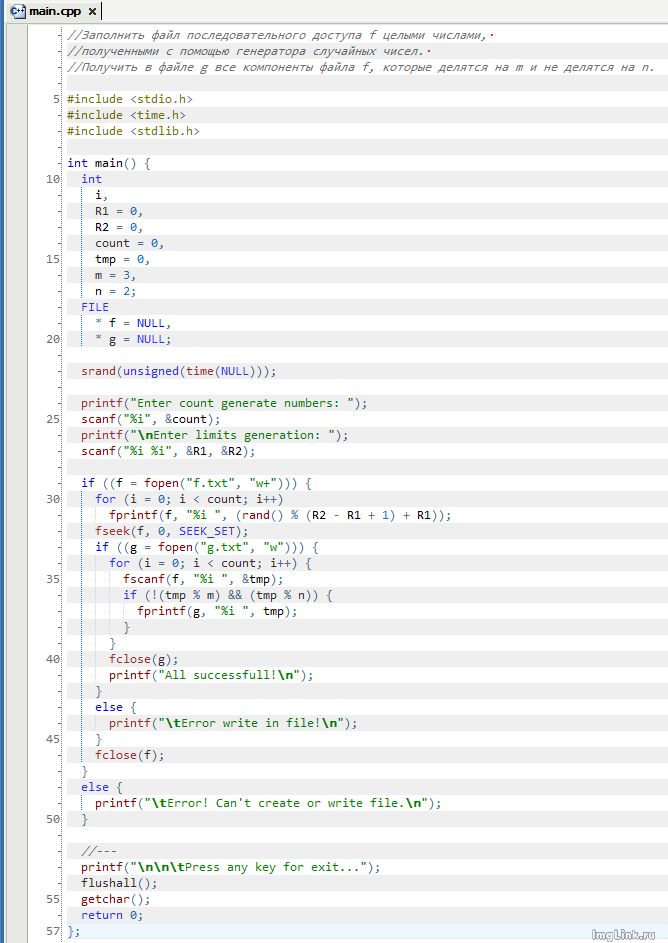Click the third comment line starting 'Получить'
This screenshot has height=943, width=668.
[x=361, y=67]
